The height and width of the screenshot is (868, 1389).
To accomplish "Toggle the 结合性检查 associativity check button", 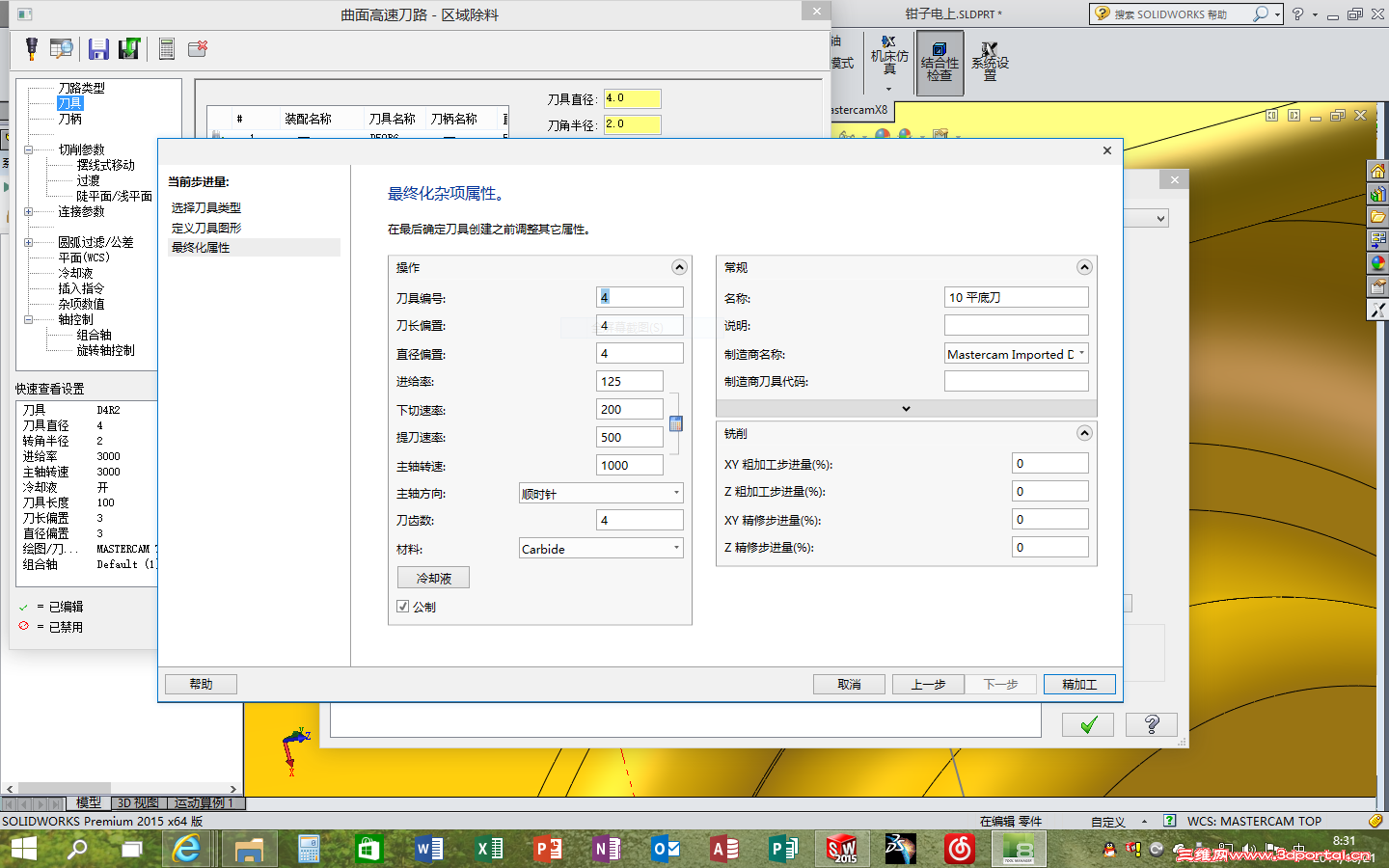I will click(940, 63).
